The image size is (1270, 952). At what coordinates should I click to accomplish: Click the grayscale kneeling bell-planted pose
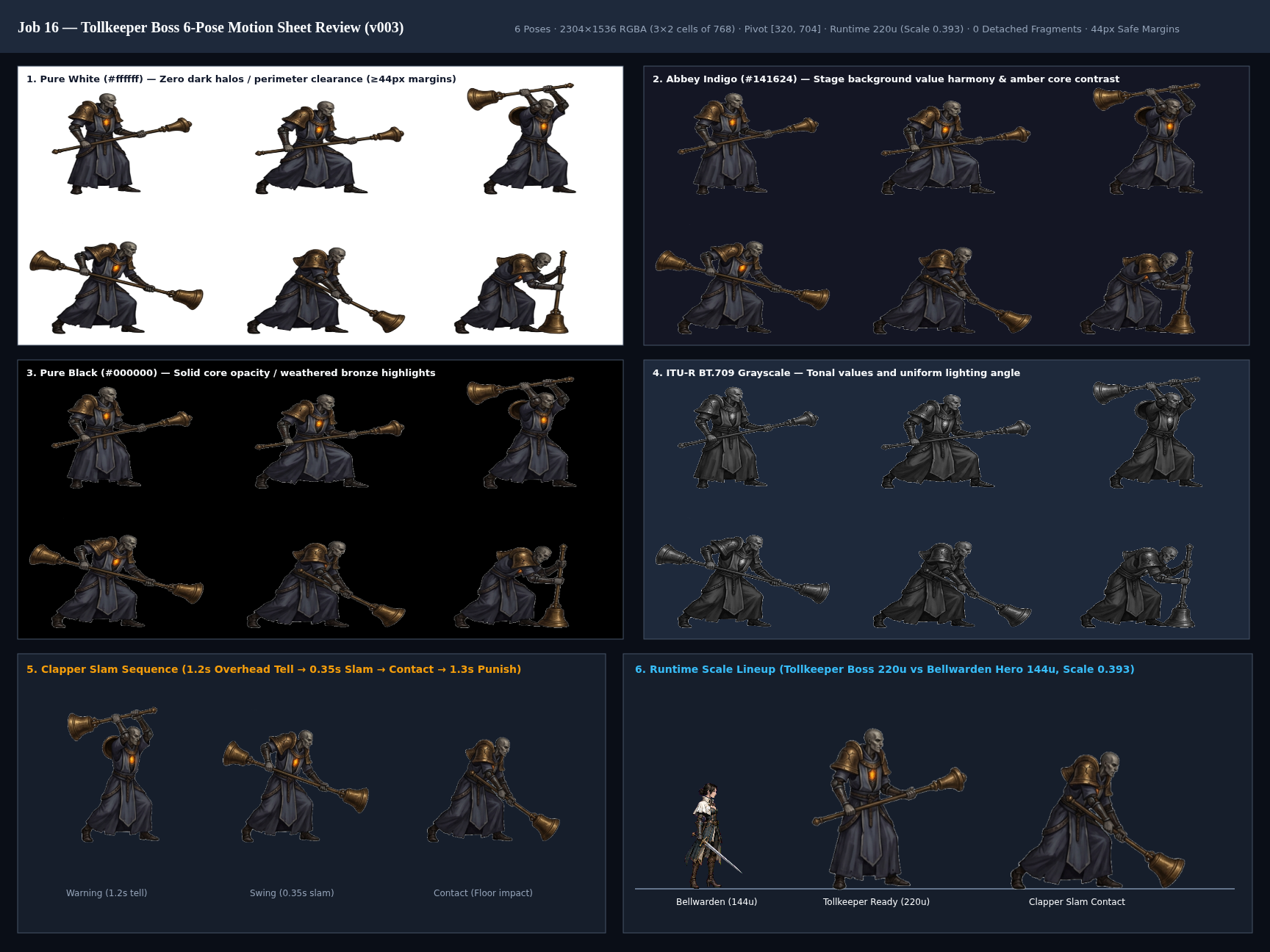(x=1138, y=585)
